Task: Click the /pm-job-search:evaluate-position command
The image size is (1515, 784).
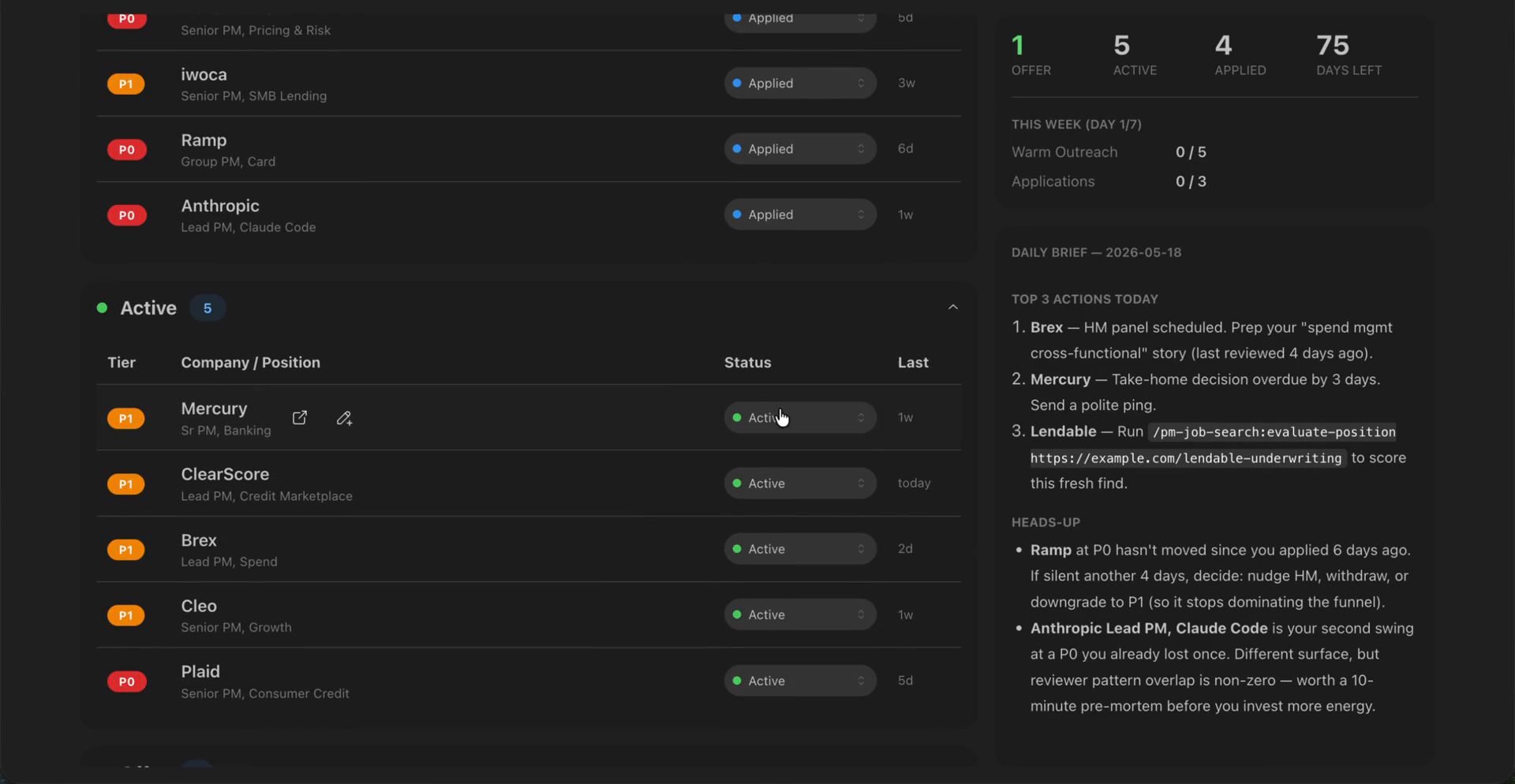Action: click(1274, 432)
